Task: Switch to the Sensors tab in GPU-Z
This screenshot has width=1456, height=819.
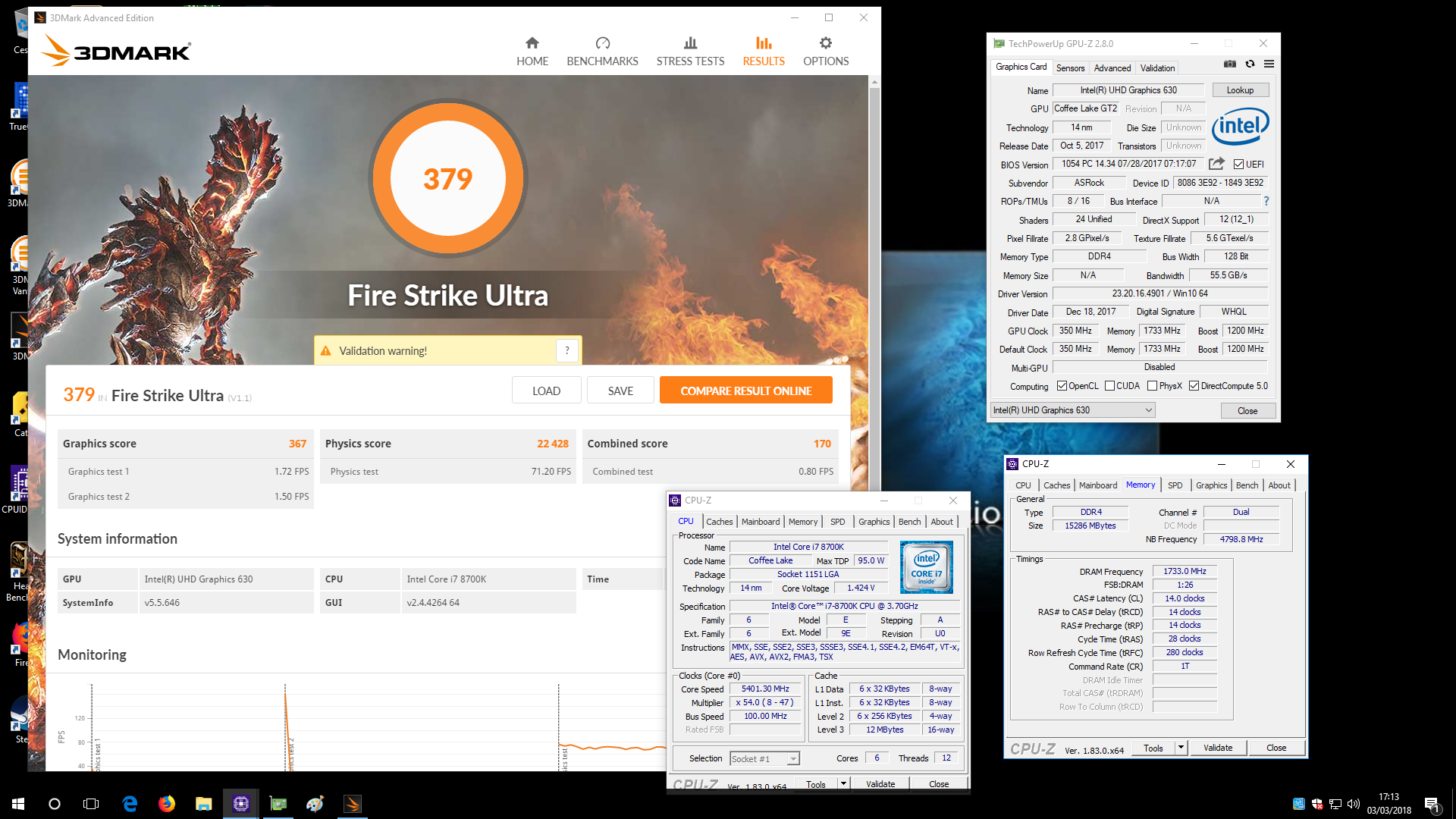Action: click(1070, 68)
